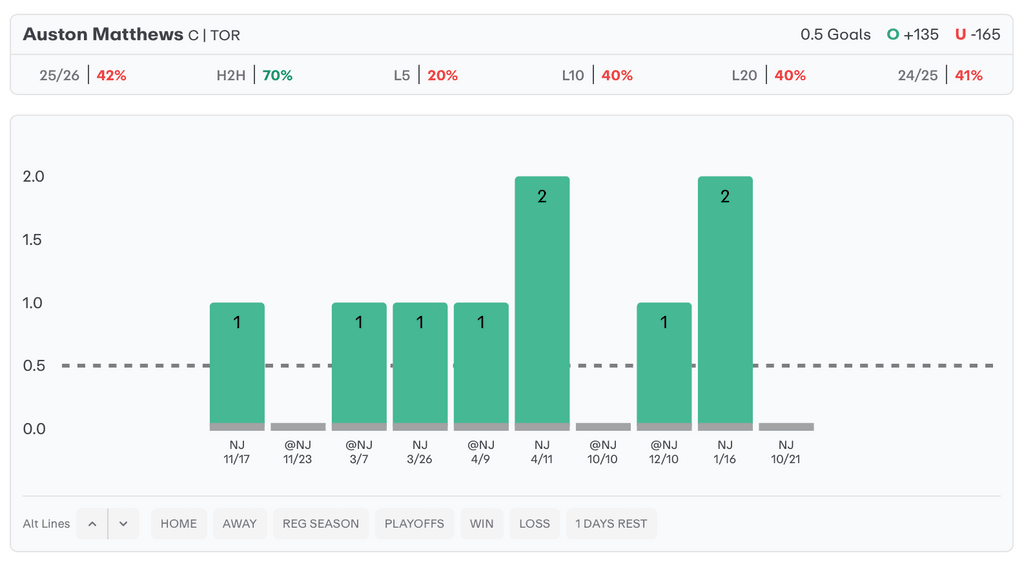Open the 25/26 season split
Image resolution: width=1024 pixels, height=566 pixels.
click(83, 75)
